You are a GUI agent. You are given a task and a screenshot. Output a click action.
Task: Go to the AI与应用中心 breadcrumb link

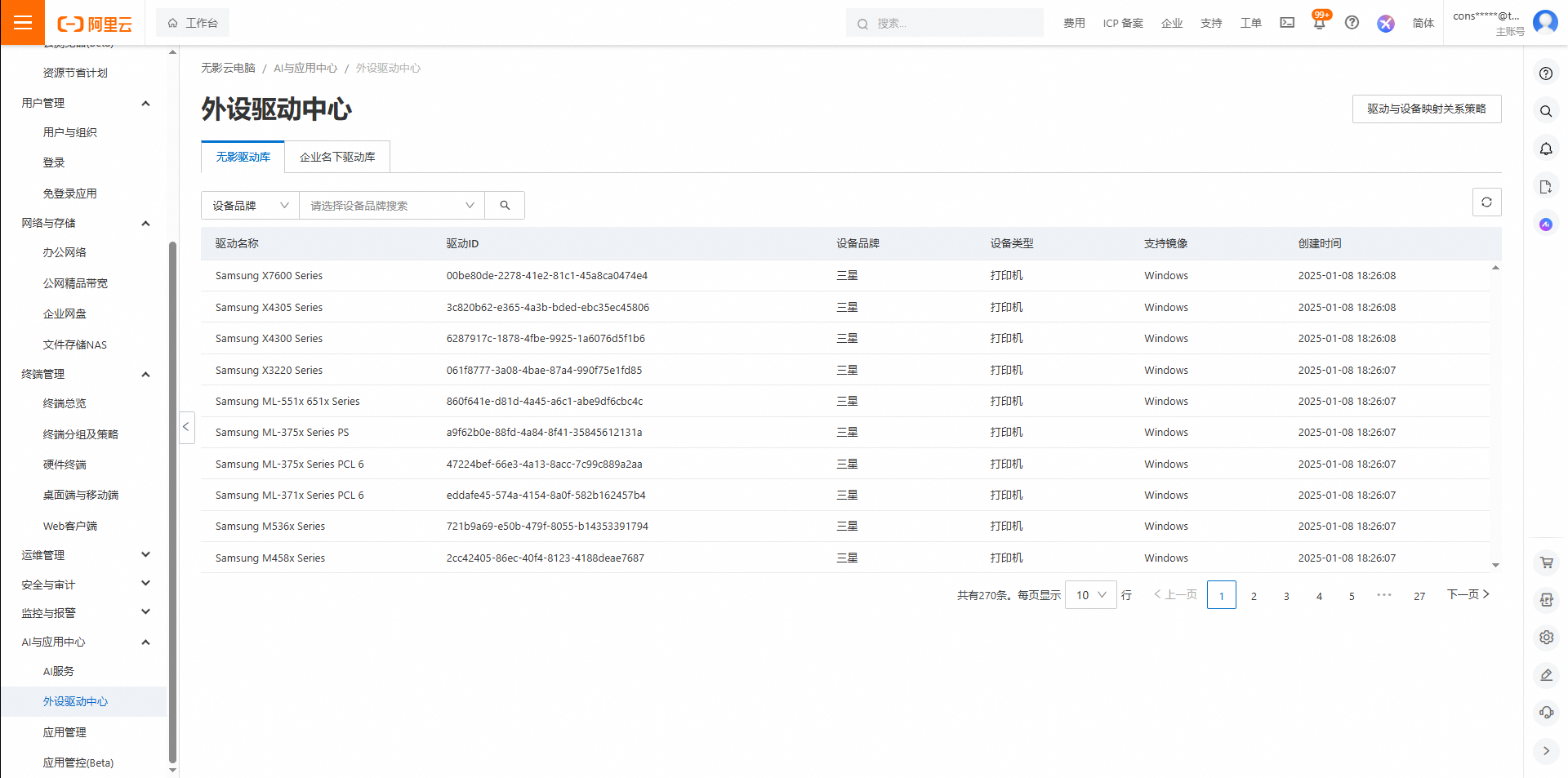point(305,68)
